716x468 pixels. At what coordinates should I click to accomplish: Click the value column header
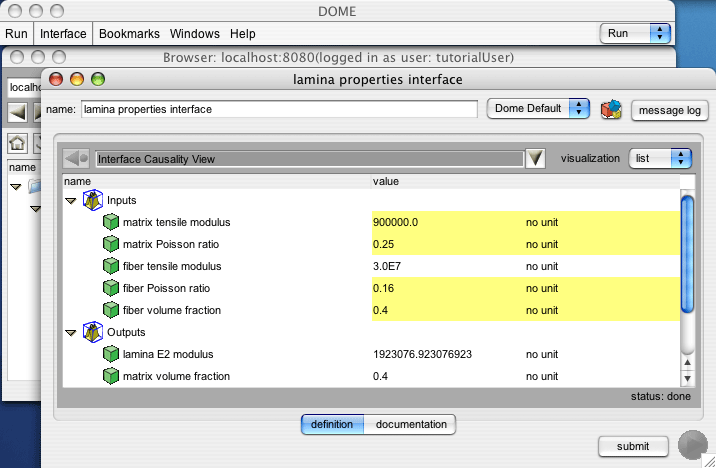pos(526,181)
